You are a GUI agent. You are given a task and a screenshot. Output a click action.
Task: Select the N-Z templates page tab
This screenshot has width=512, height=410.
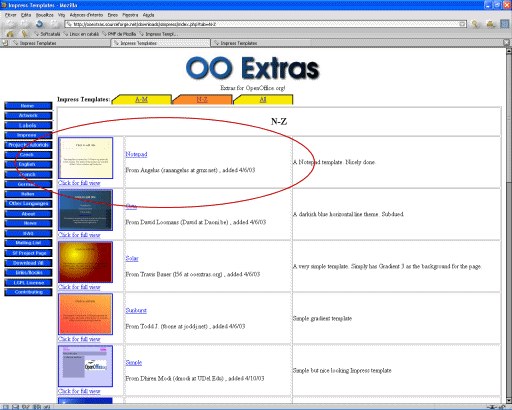point(202,99)
